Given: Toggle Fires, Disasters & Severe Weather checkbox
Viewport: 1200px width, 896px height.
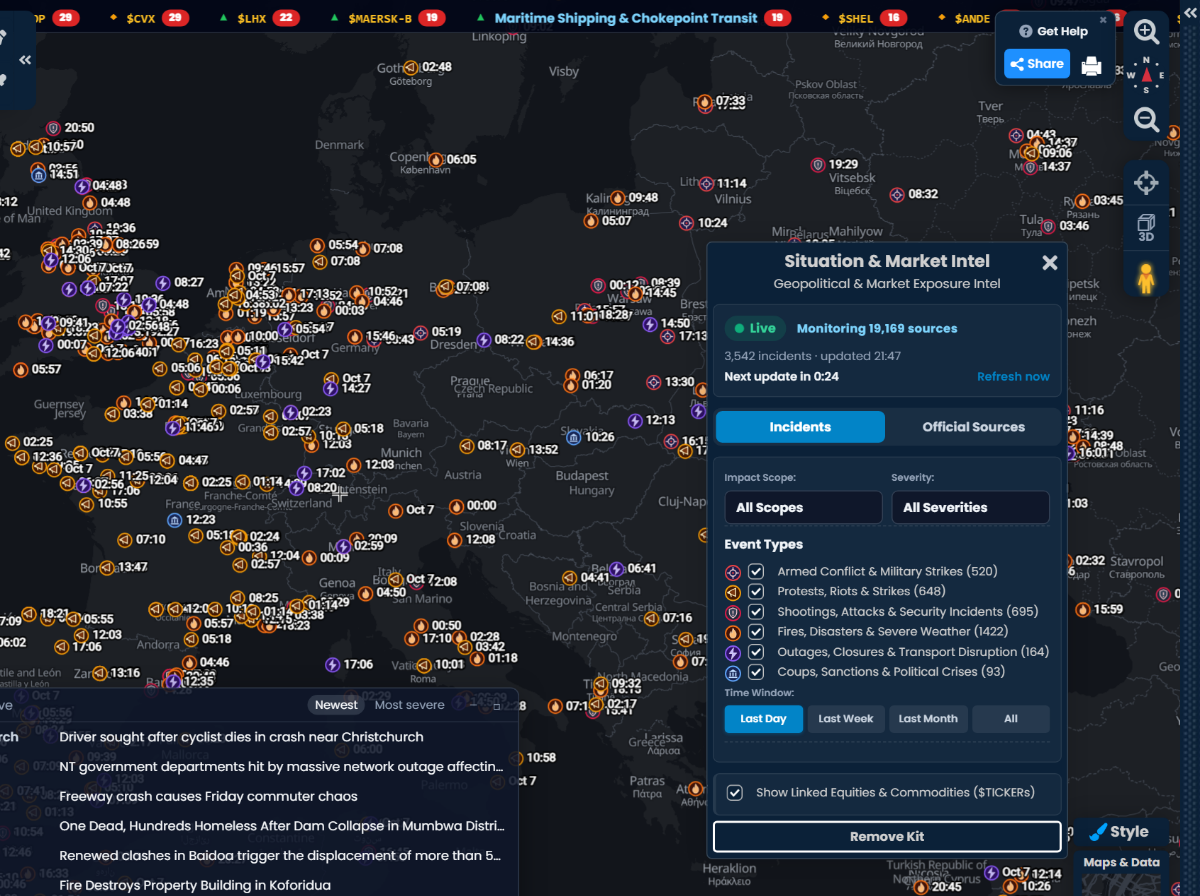Looking at the screenshot, I should [x=756, y=631].
